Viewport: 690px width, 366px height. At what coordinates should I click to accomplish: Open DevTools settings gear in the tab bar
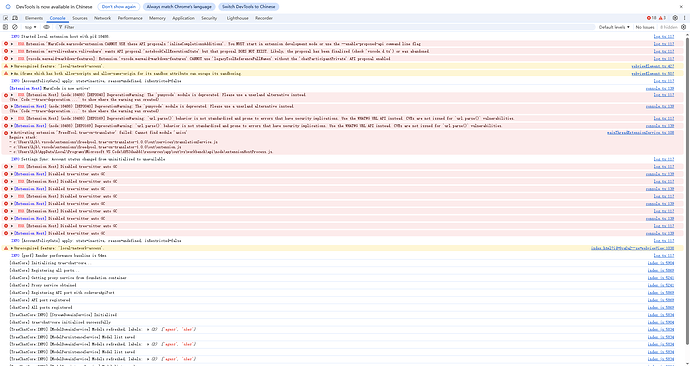675,18
